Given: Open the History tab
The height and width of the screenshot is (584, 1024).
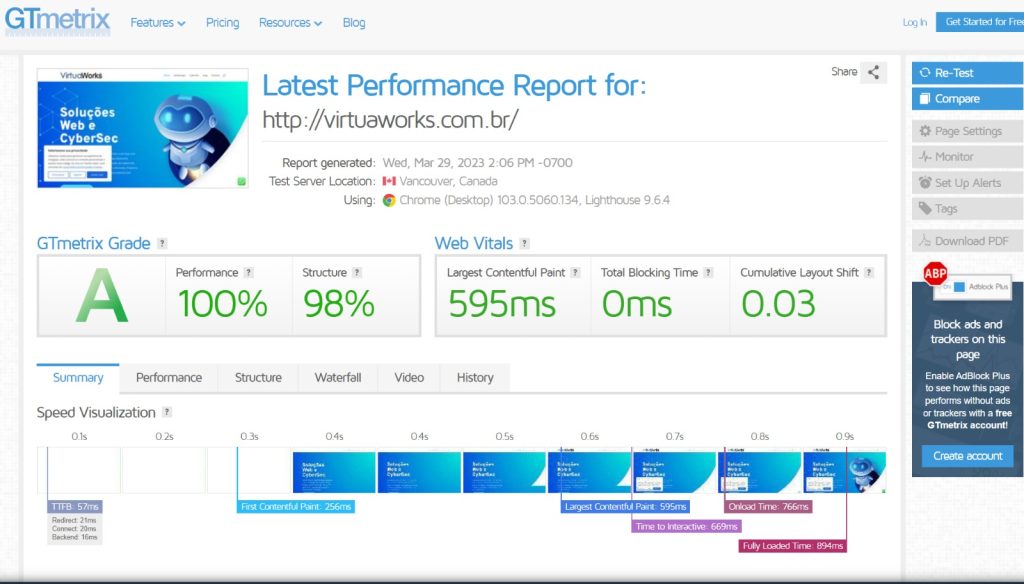Looking at the screenshot, I should [x=475, y=378].
